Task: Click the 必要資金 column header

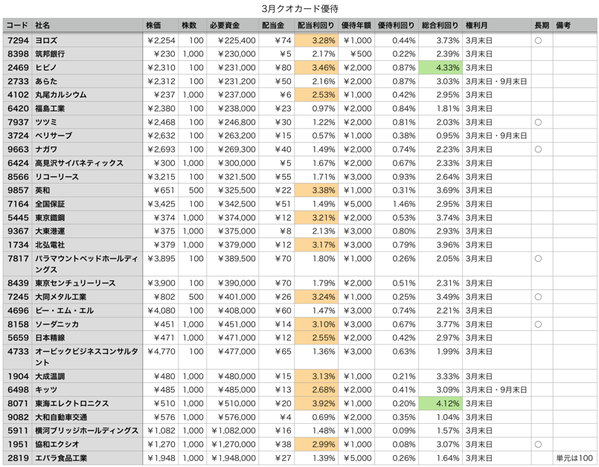Action: [x=232, y=25]
